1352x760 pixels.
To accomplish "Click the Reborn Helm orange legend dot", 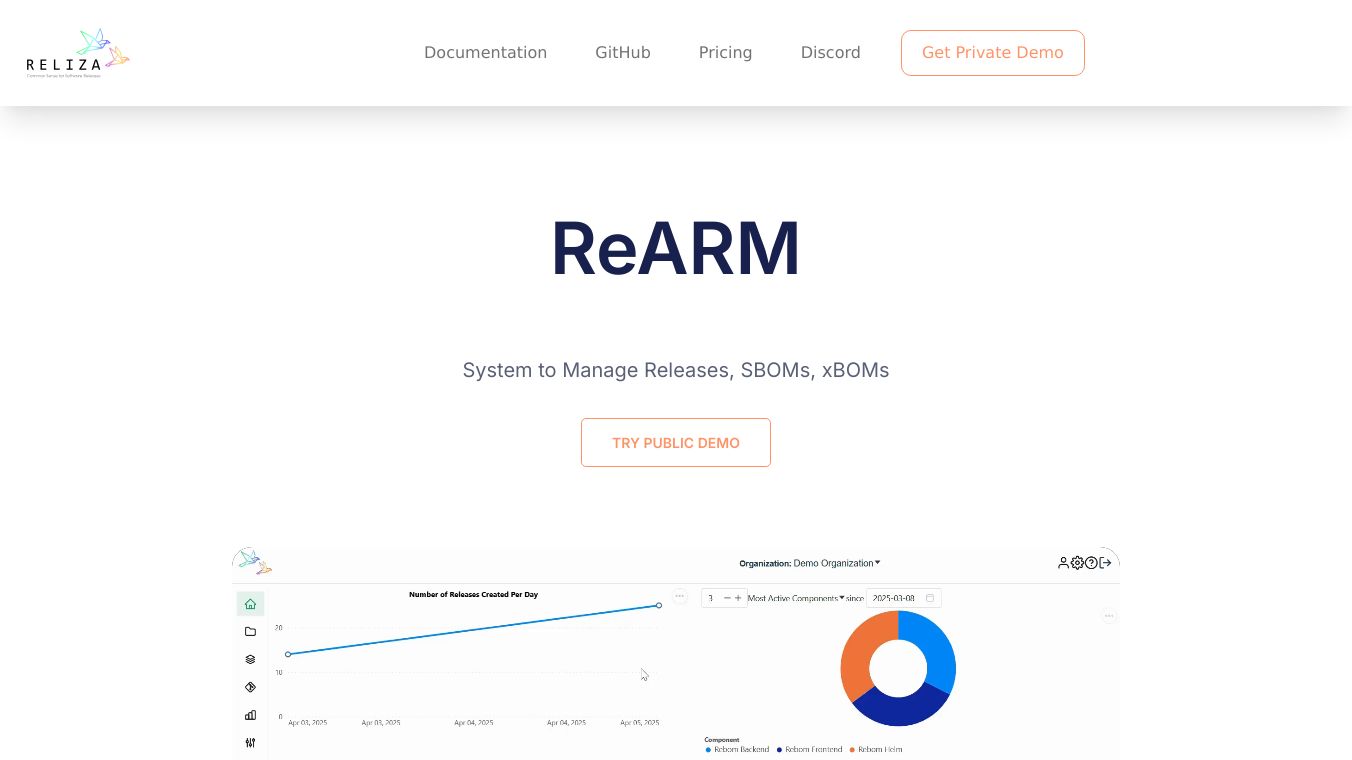I will tap(852, 749).
